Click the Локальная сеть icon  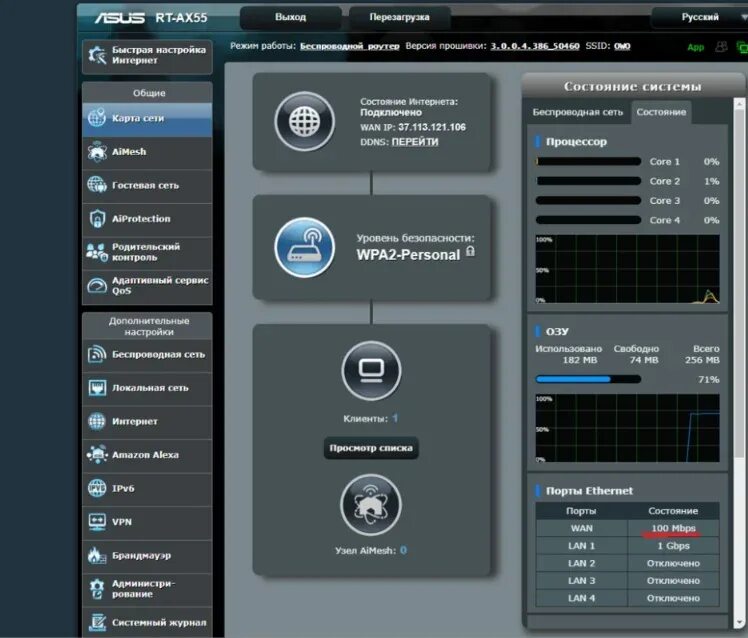[97, 387]
